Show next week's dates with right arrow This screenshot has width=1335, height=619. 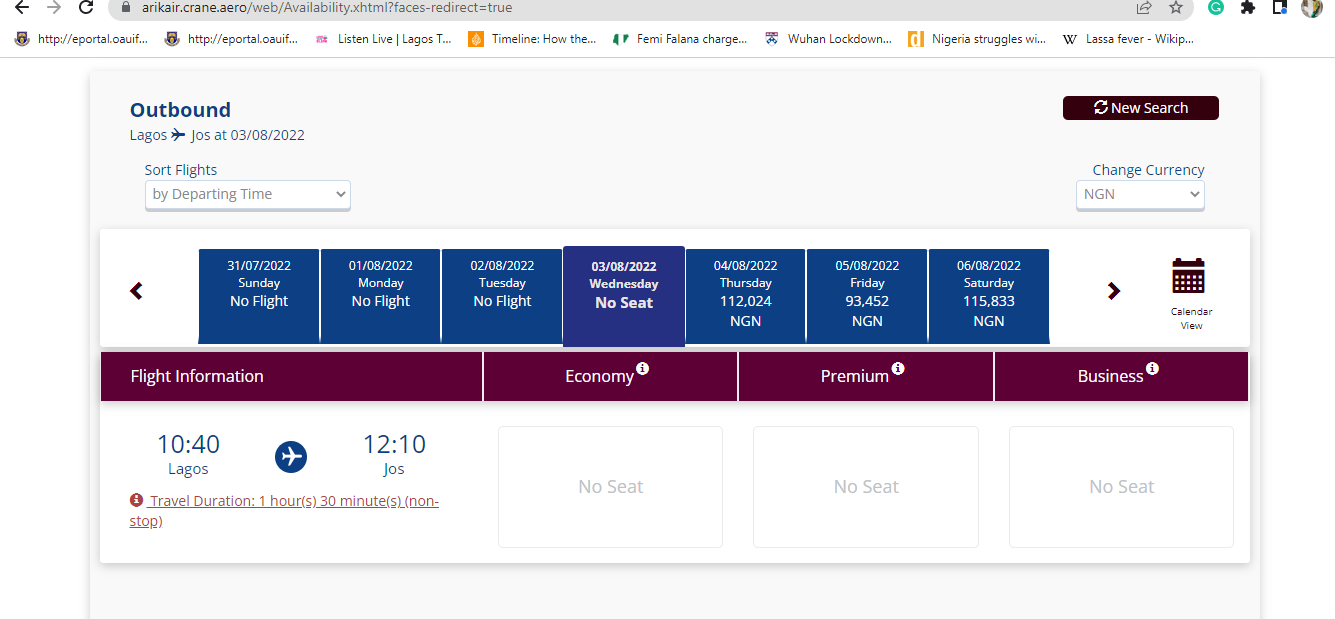point(1113,291)
